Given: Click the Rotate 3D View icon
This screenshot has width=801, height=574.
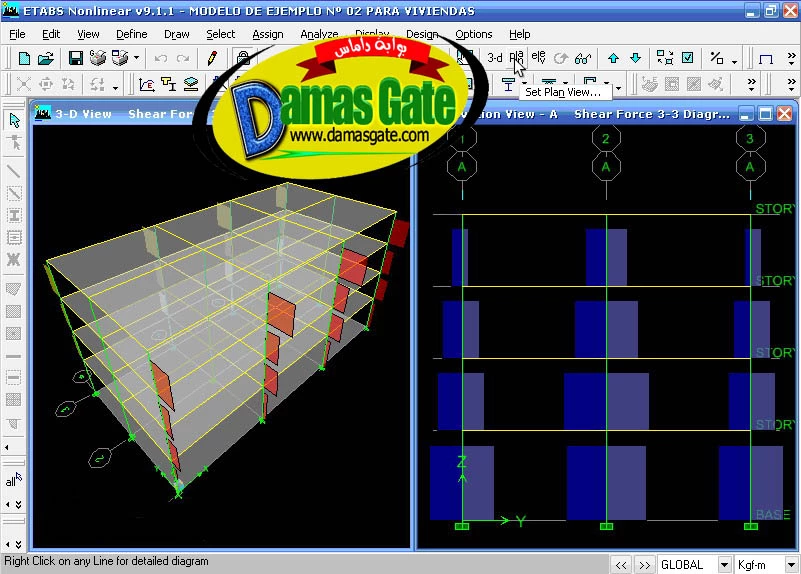Looking at the screenshot, I should [560, 58].
